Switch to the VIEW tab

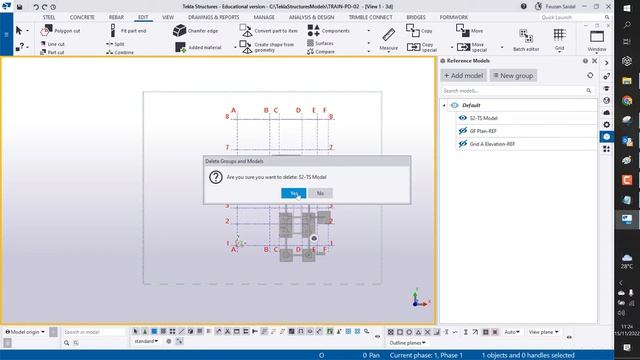pos(168,17)
